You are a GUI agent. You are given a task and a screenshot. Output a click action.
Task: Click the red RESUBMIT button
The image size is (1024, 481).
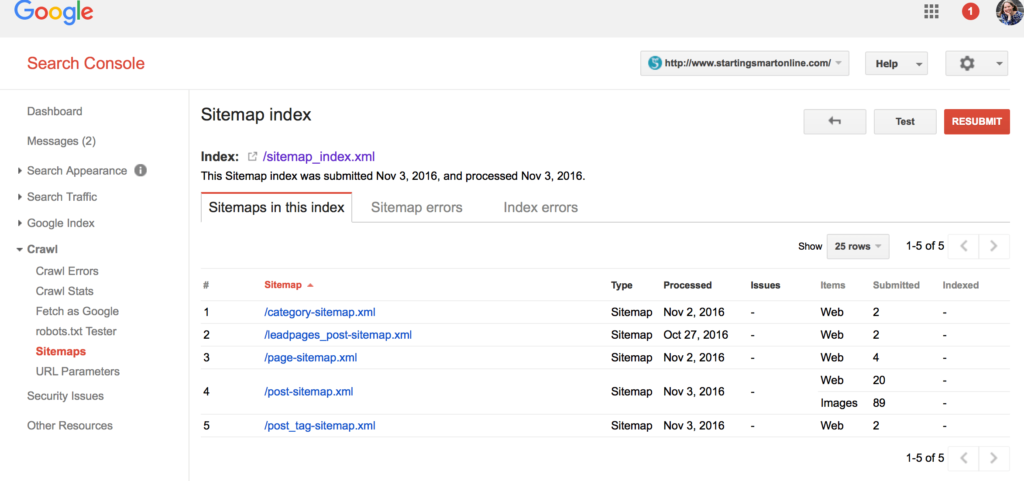(x=977, y=121)
